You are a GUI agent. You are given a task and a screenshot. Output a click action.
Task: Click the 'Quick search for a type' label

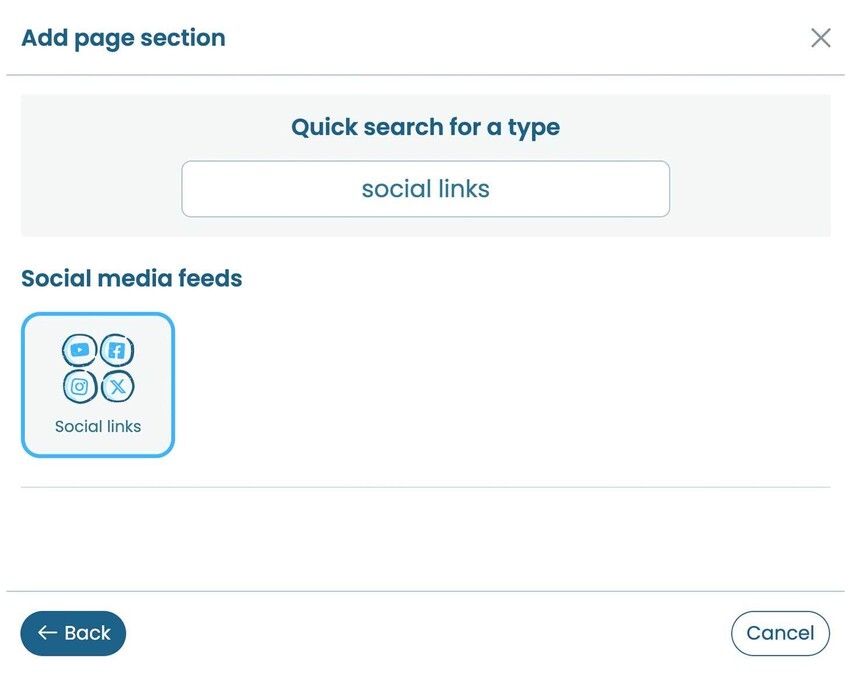tap(425, 127)
